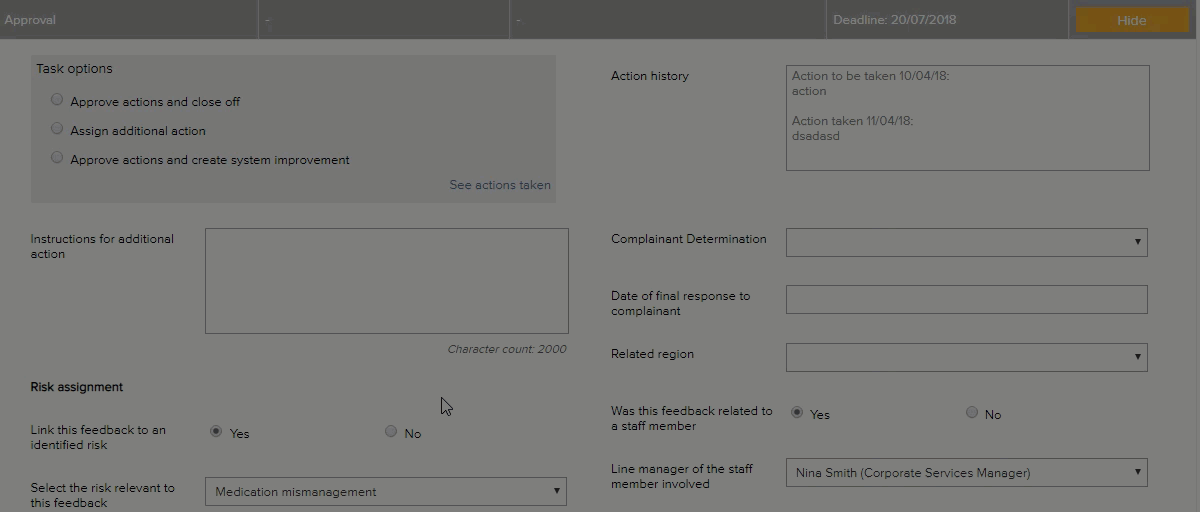The image size is (1200, 512).
Task: Select No for link feedback to identified risk
Action: 391,432
